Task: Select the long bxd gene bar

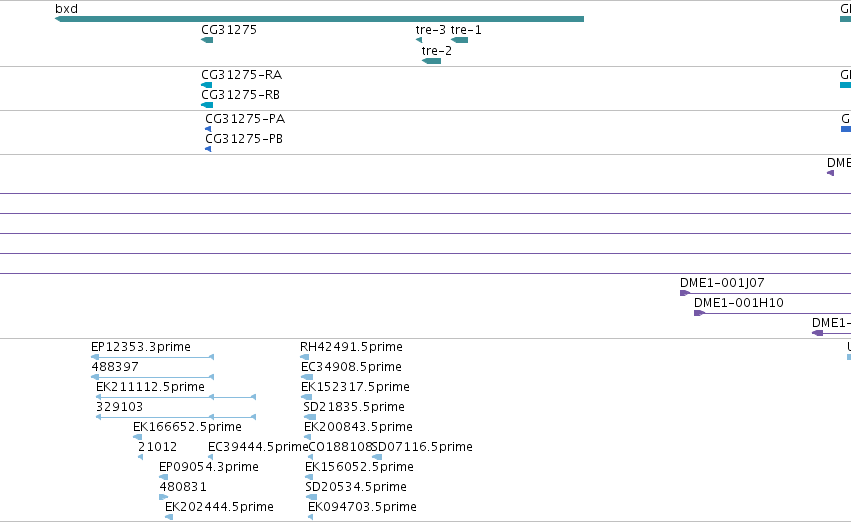Action: (x=319, y=19)
